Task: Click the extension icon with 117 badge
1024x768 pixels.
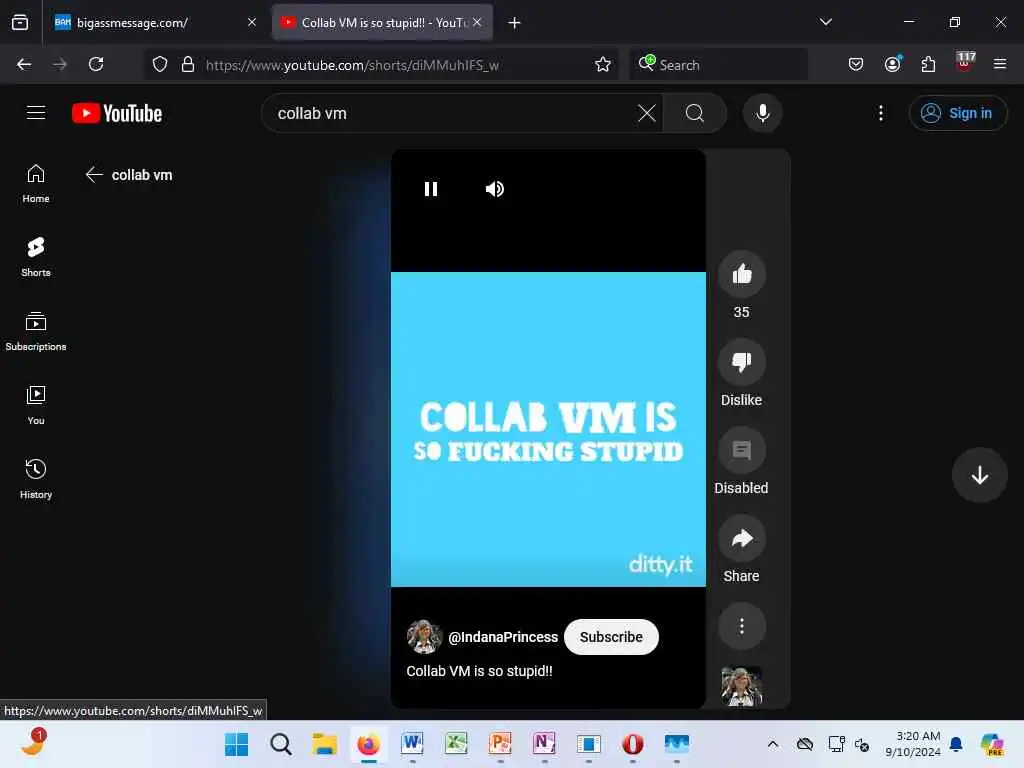Action: (x=965, y=61)
